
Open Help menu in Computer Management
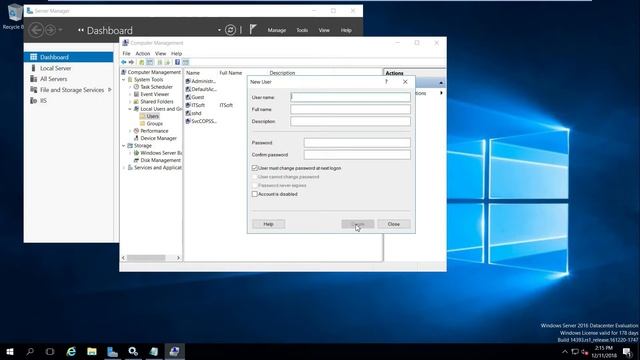point(176,53)
